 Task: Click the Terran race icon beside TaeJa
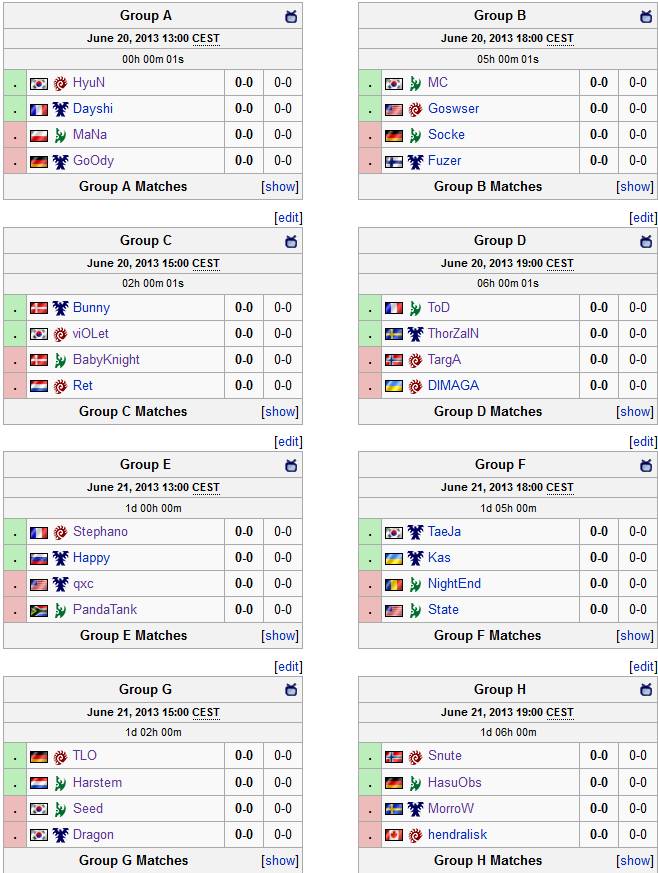415,532
